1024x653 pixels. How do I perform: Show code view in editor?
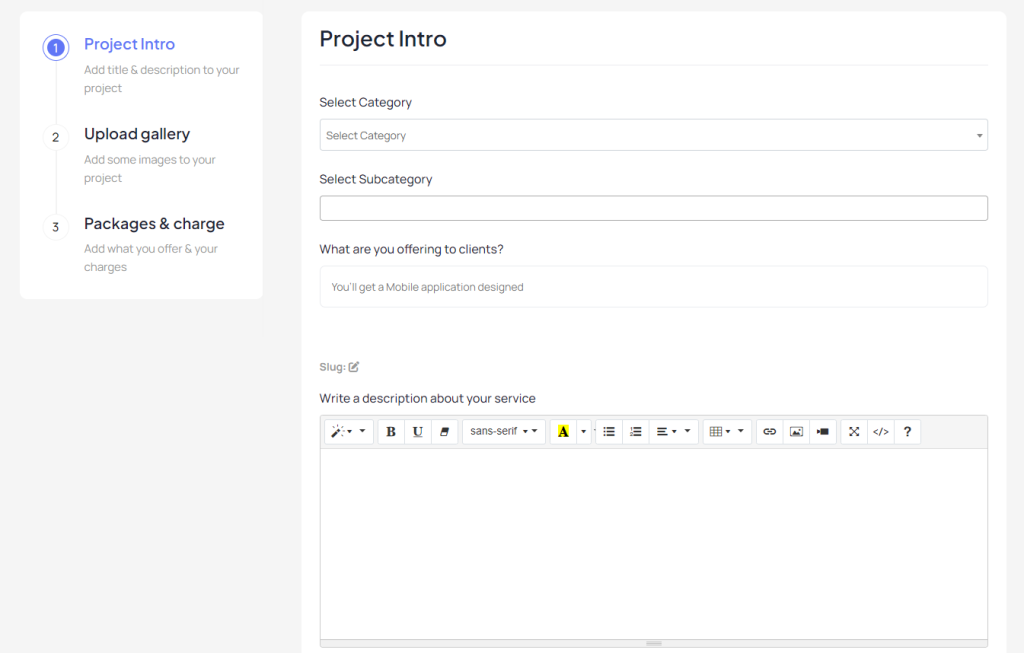tap(880, 432)
